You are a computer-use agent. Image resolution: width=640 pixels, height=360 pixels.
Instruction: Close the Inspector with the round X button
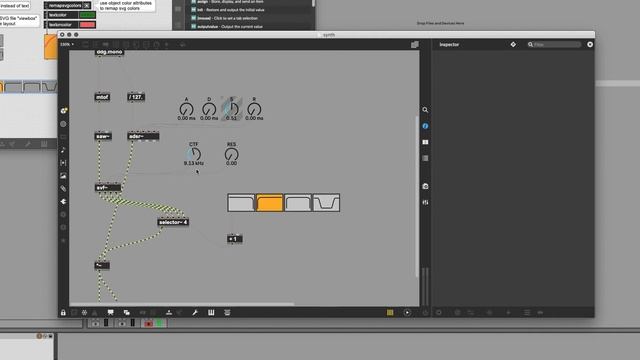pyautogui.click(x=590, y=44)
